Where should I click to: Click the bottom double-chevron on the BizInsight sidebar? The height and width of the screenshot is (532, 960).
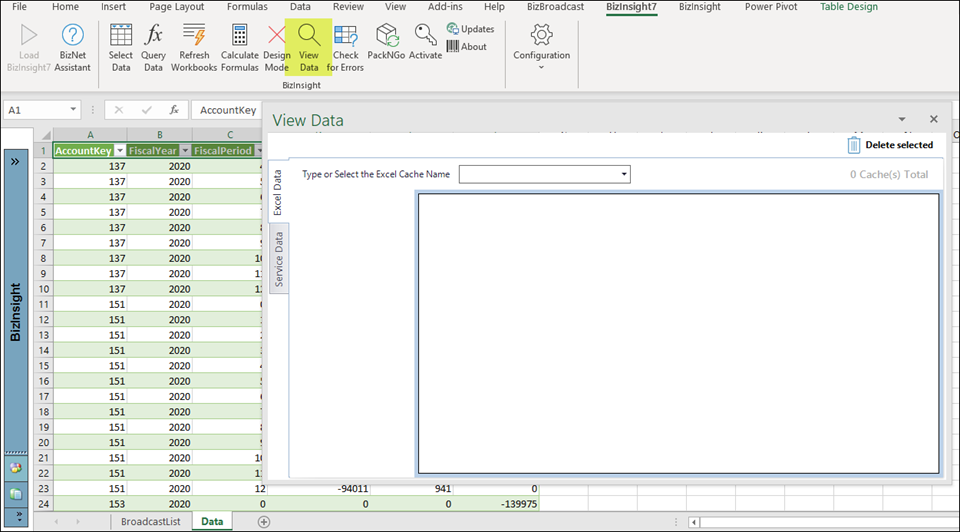pos(18,516)
